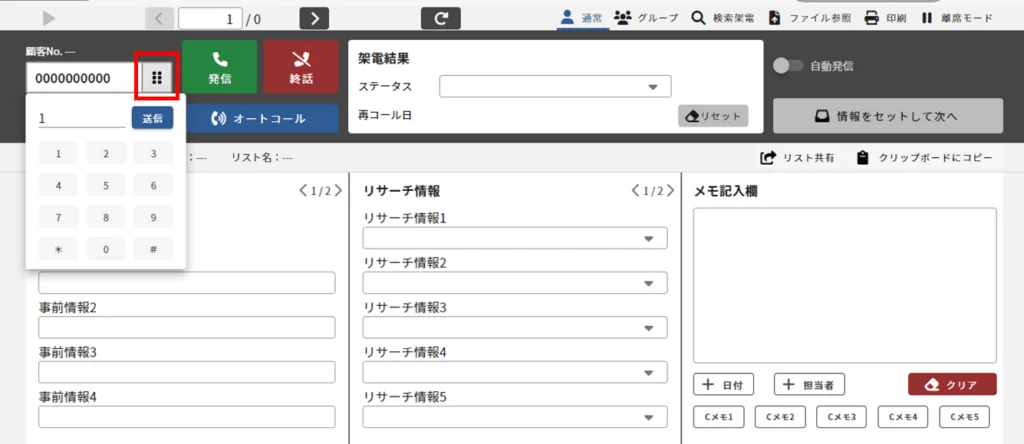This screenshot has width=1024, height=444.
Task: Open the ステータス dropdown
Action: coord(555,87)
